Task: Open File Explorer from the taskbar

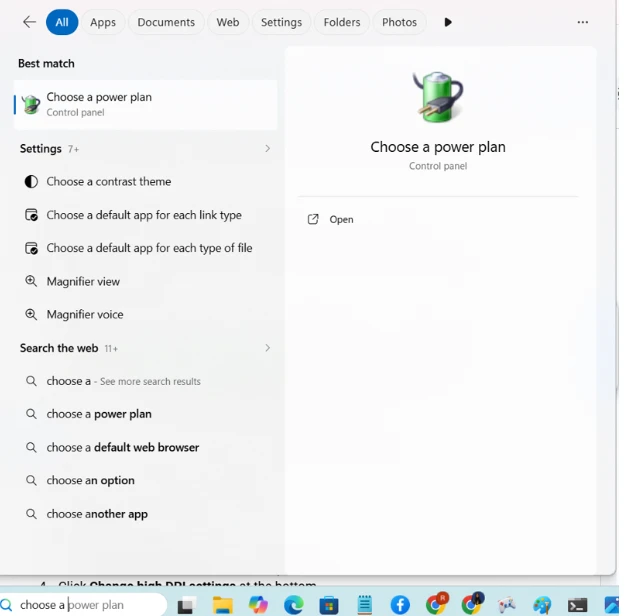Action: [222, 605]
